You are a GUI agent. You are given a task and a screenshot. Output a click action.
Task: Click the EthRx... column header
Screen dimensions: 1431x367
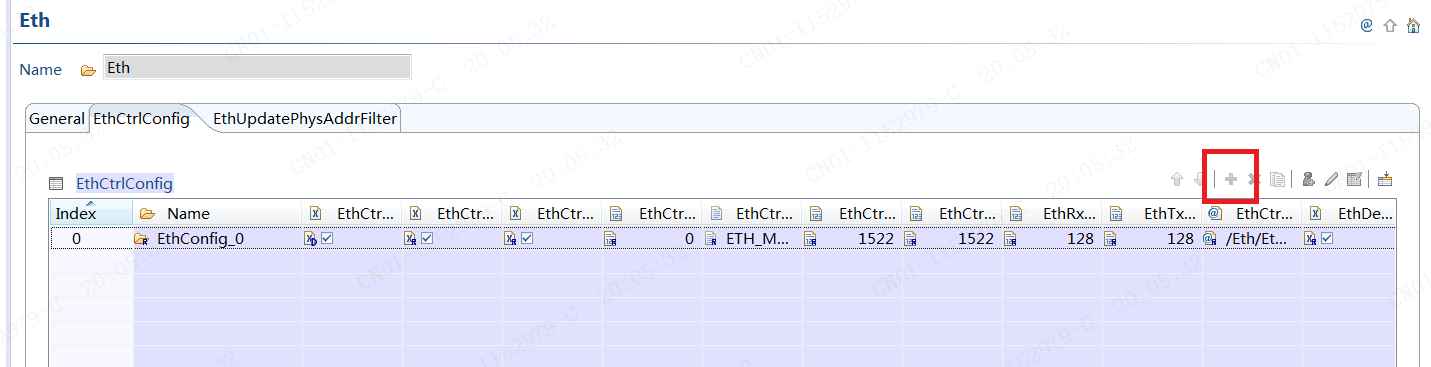click(x=1052, y=213)
